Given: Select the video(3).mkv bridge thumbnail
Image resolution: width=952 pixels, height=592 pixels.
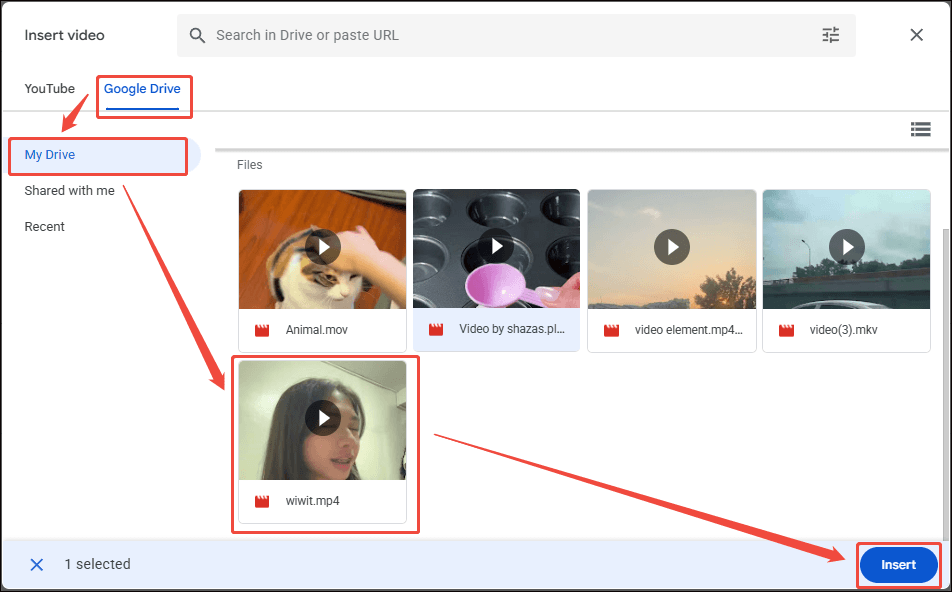Looking at the screenshot, I should [846, 249].
